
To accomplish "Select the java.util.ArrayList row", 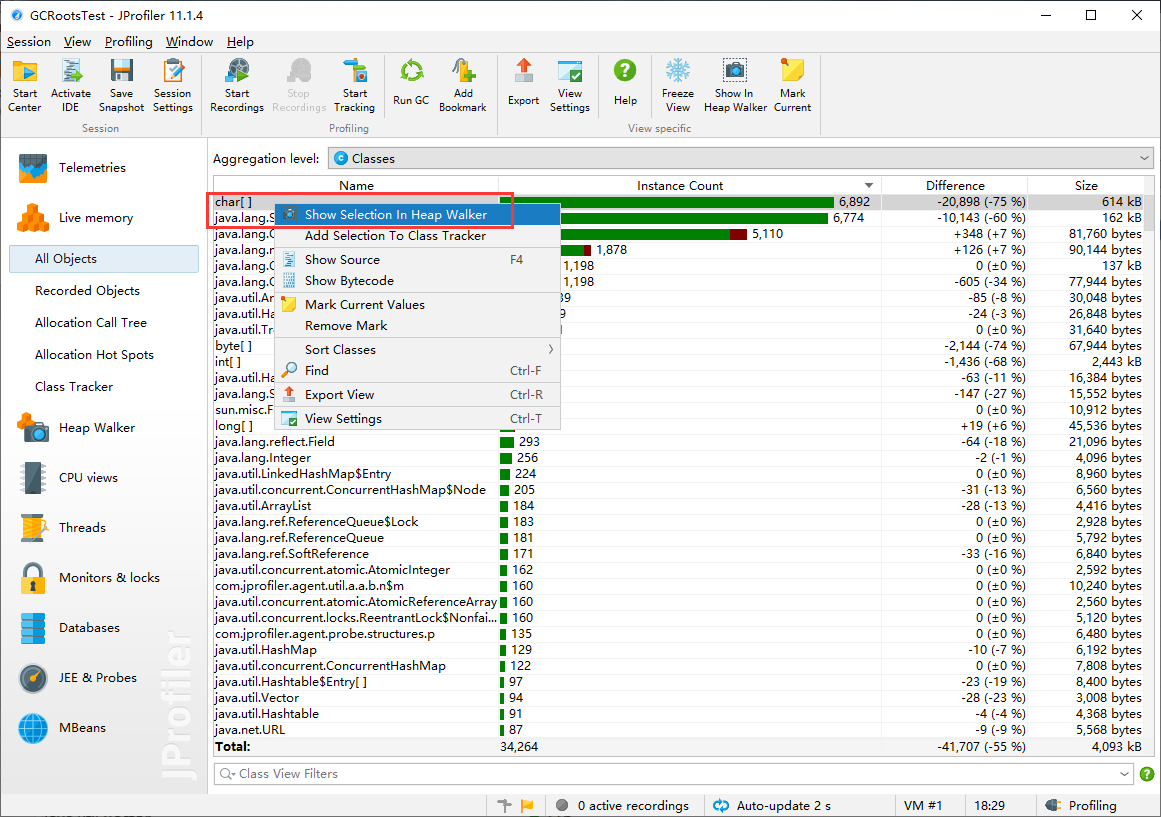I will [x=679, y=506].
